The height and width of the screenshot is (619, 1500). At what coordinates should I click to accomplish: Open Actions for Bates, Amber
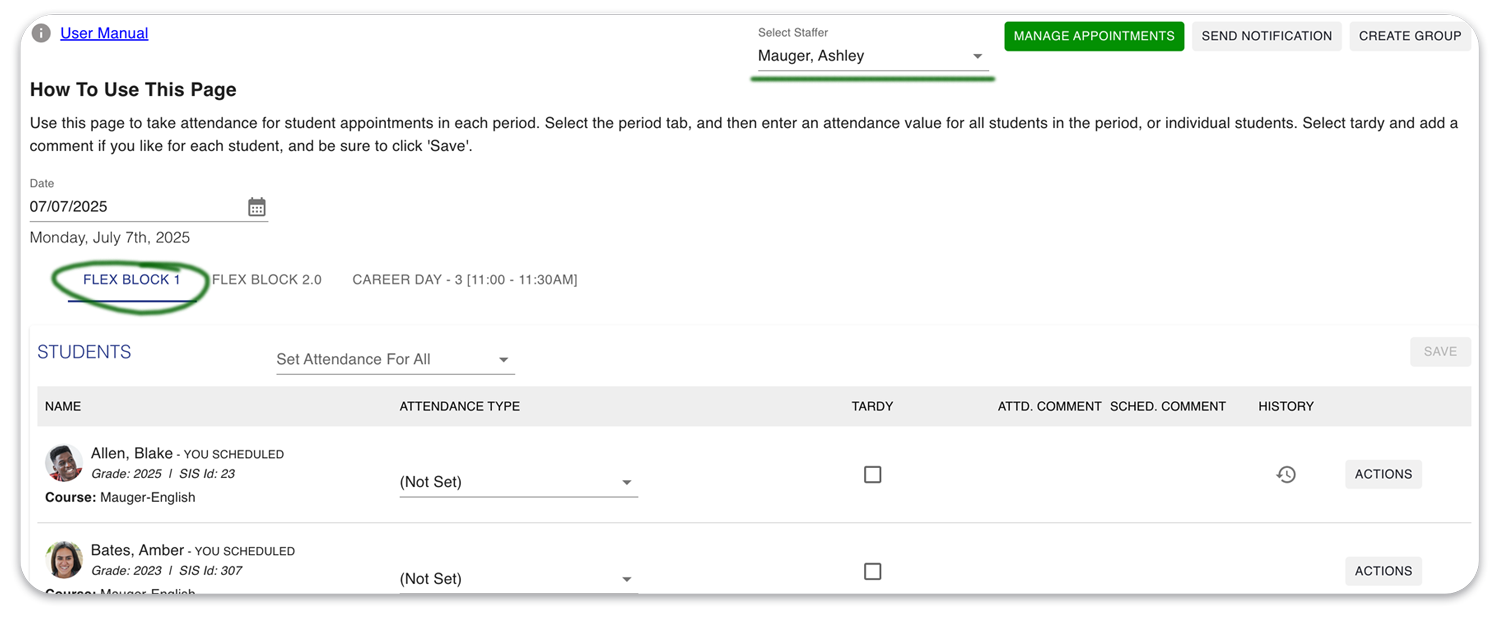pyautogui.click(x=1383, y=571)
